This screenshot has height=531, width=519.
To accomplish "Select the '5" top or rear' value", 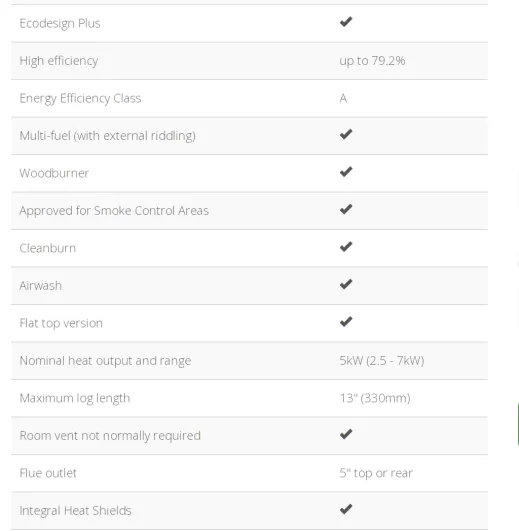I will [x=376, y=473].
